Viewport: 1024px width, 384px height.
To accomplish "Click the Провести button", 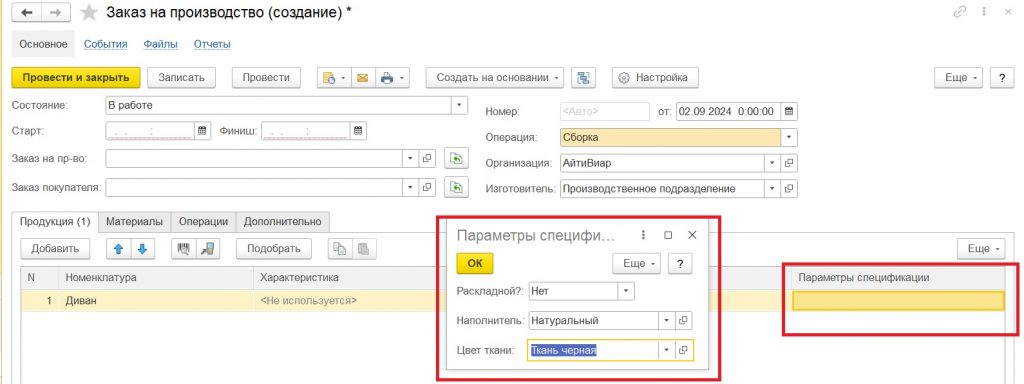I will [266, 78].
